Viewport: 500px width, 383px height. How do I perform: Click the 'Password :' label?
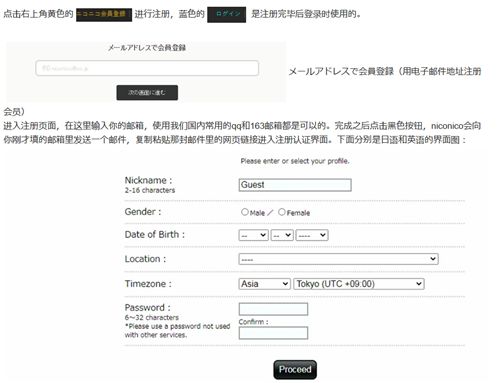click(x=147, y=308)
